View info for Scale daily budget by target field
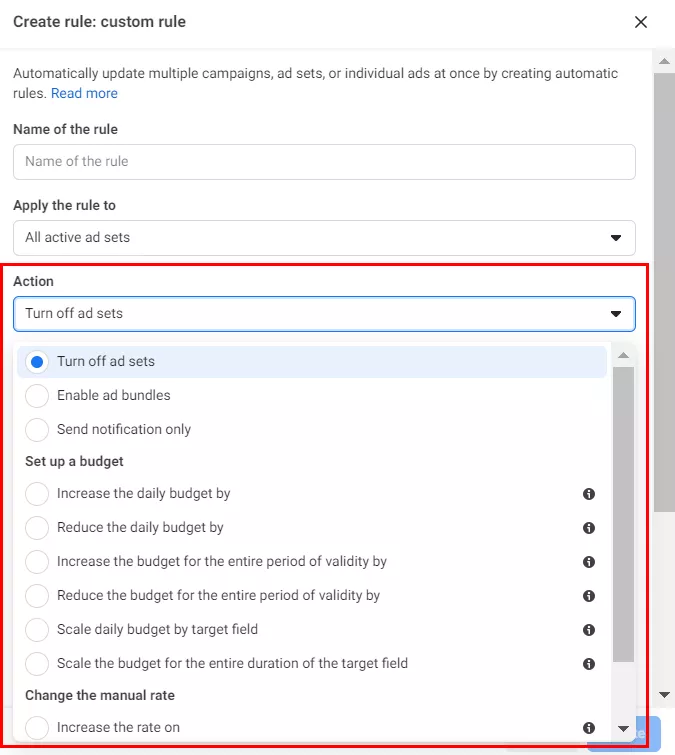The image size is (675, 755). tap(588, 630)
